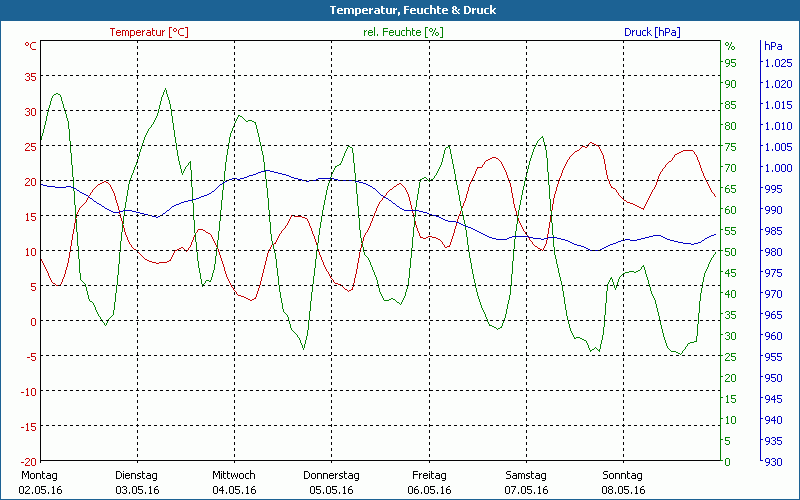
Task: Click the date '02.05.16'
Action: tap(40, 490)
